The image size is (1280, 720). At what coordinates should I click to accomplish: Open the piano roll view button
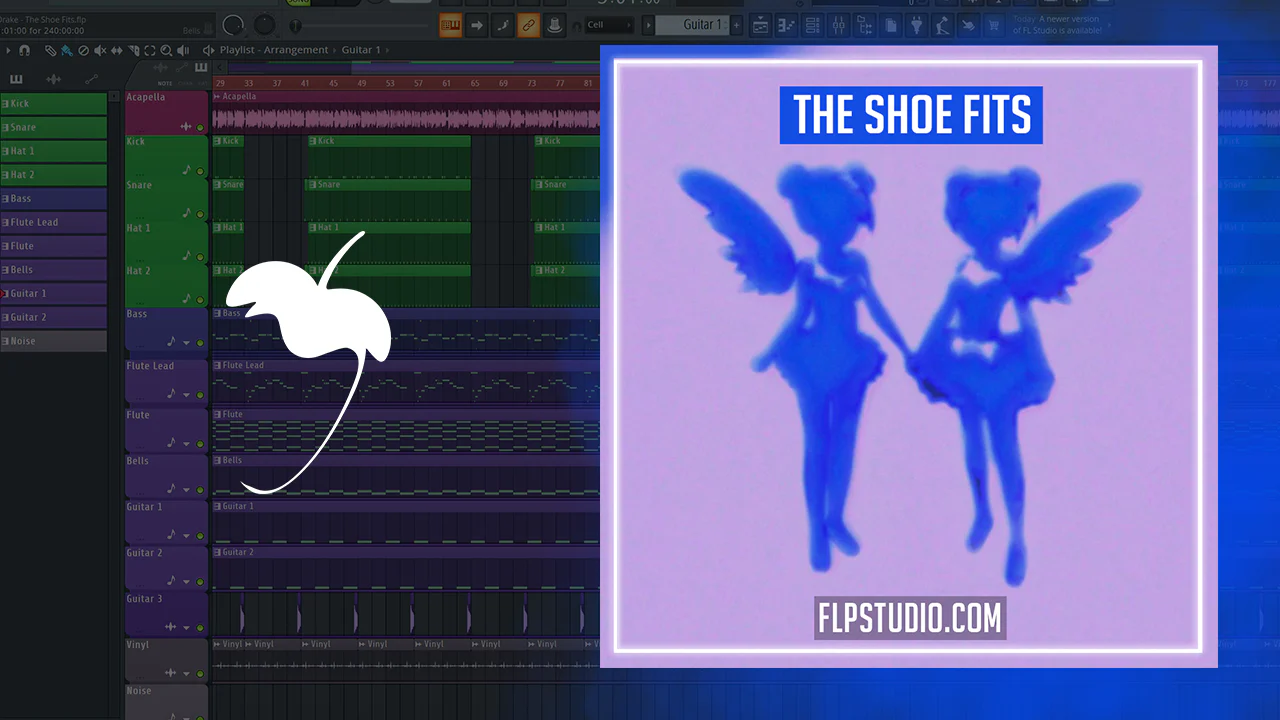click(x=451, y=25)
